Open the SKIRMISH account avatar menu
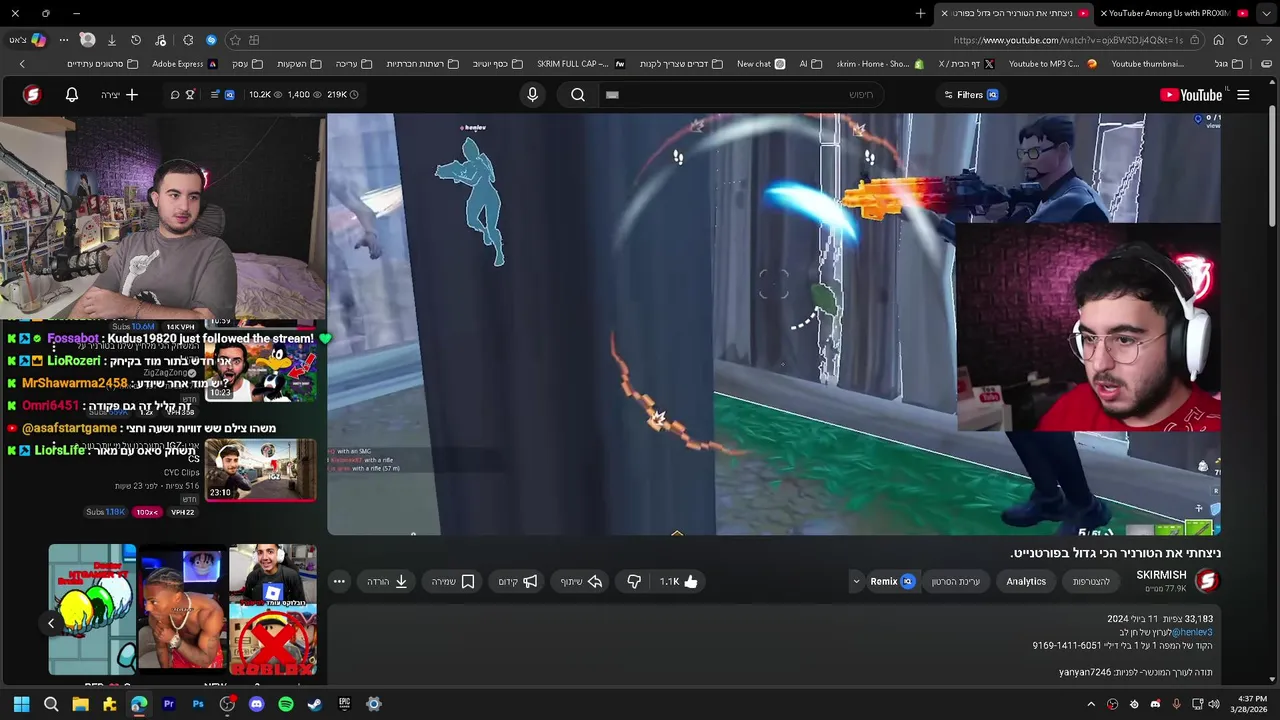 (32, 95)
